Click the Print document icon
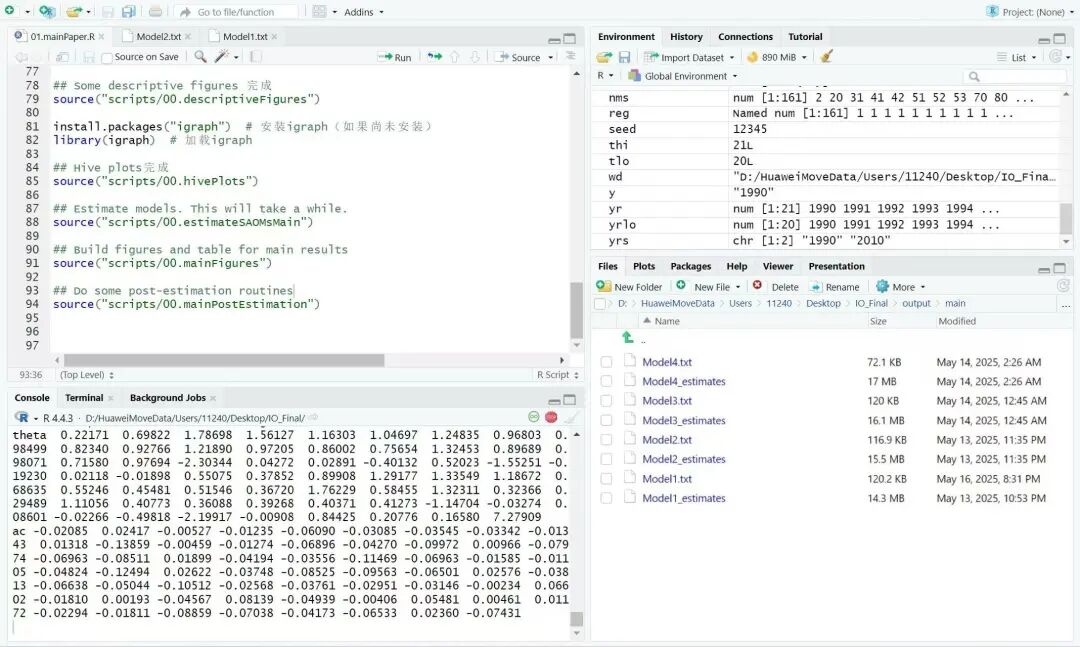The width and height of the screenshot is (1080, 647). [156, 12]
